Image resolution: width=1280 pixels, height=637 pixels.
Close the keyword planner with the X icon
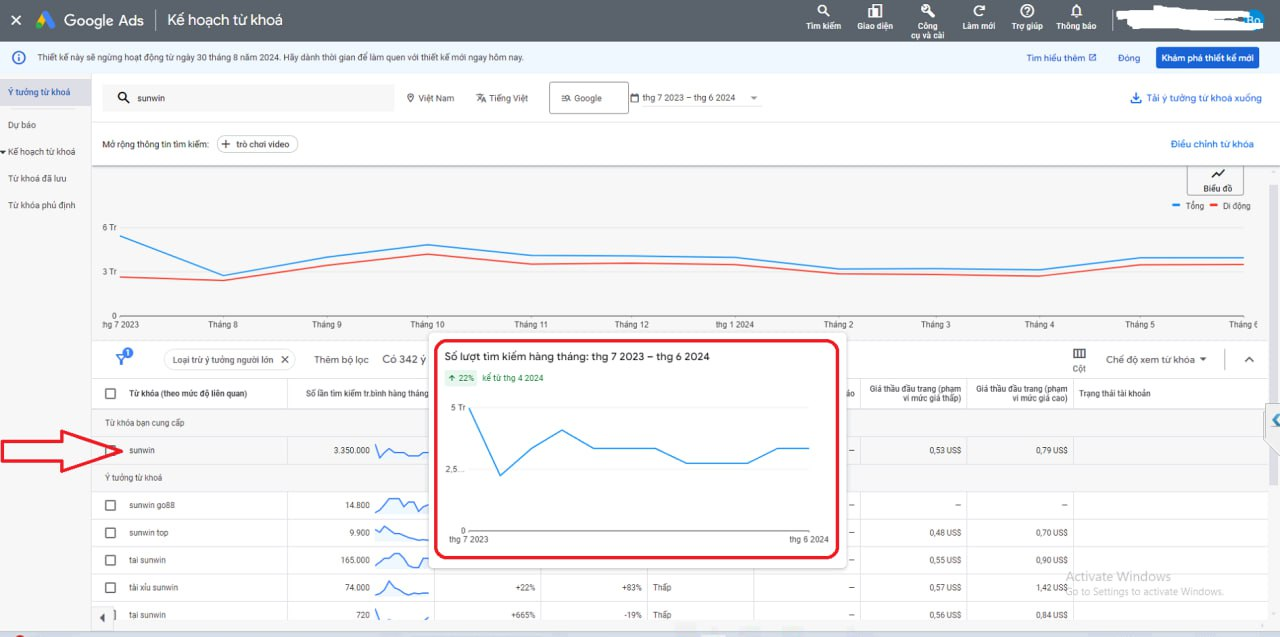[x=16, y=20]
